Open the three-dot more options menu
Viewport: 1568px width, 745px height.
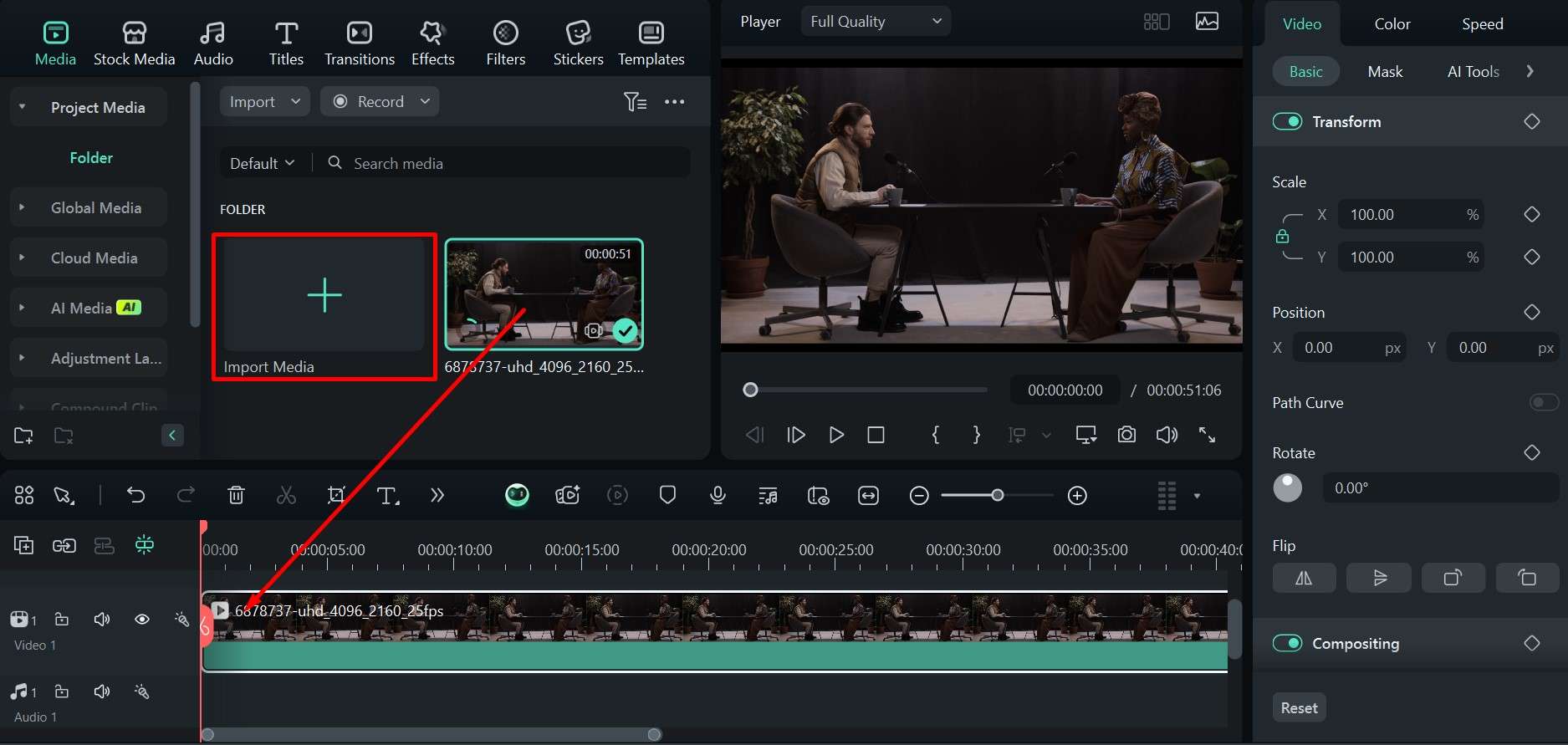[x=674, y=102]
